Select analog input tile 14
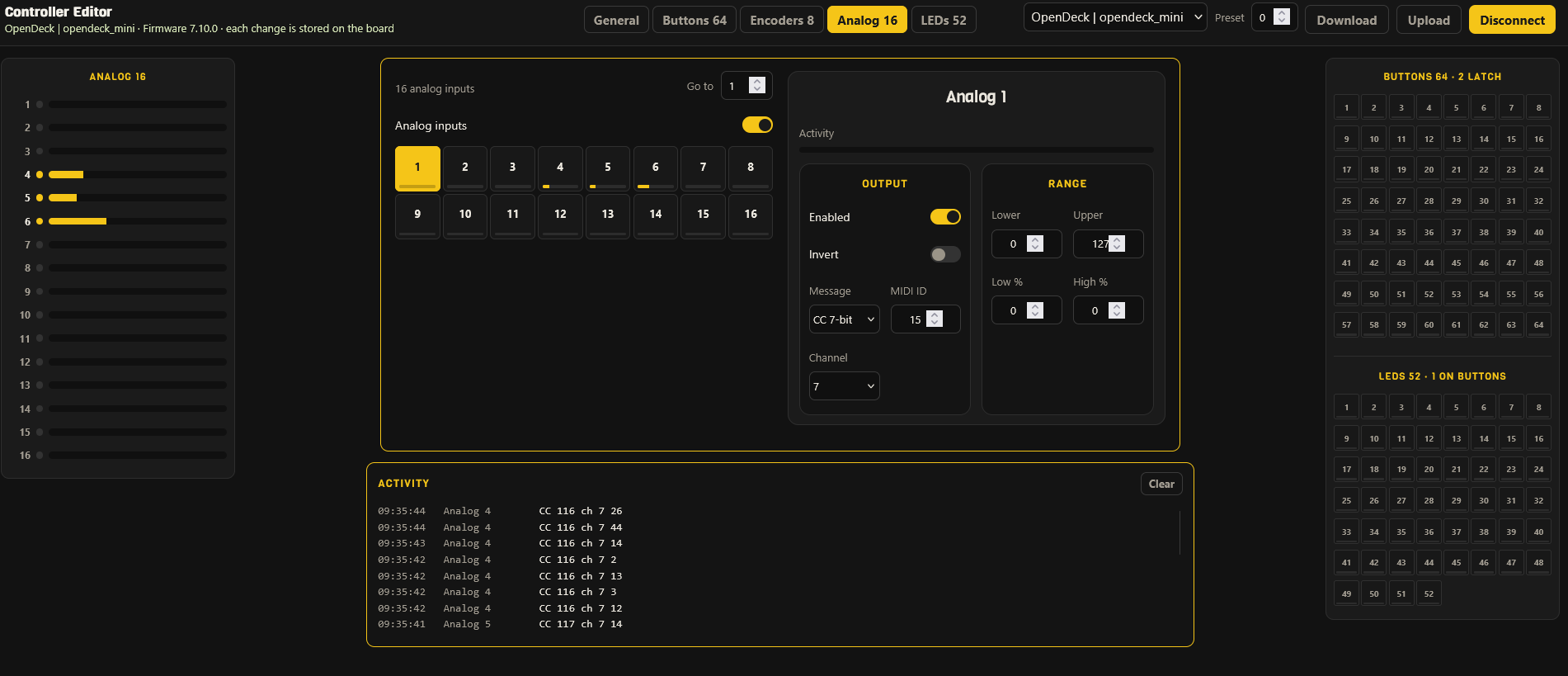 [656, 215]
